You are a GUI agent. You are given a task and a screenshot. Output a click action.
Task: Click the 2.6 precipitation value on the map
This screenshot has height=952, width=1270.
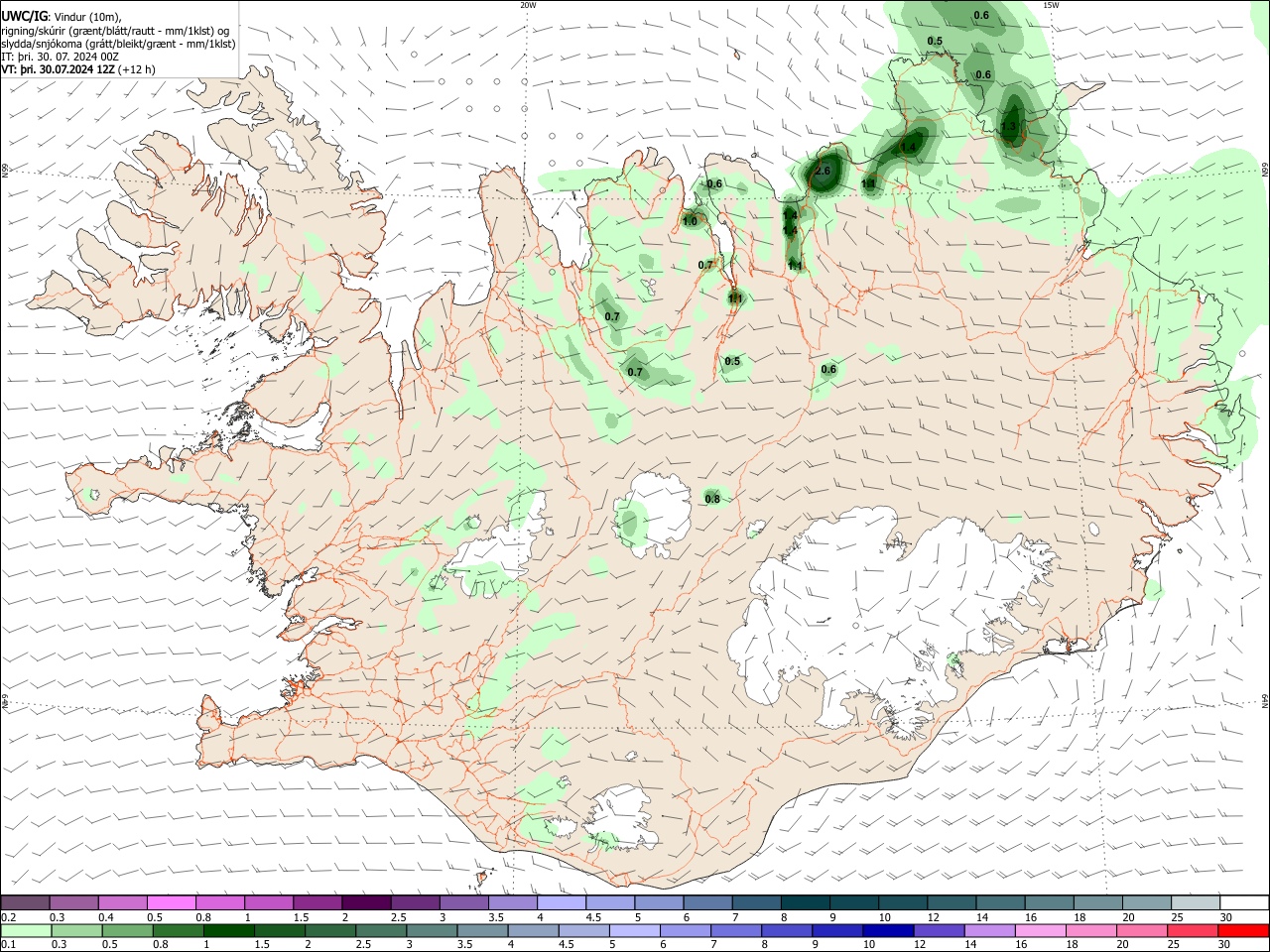(822, 172)
